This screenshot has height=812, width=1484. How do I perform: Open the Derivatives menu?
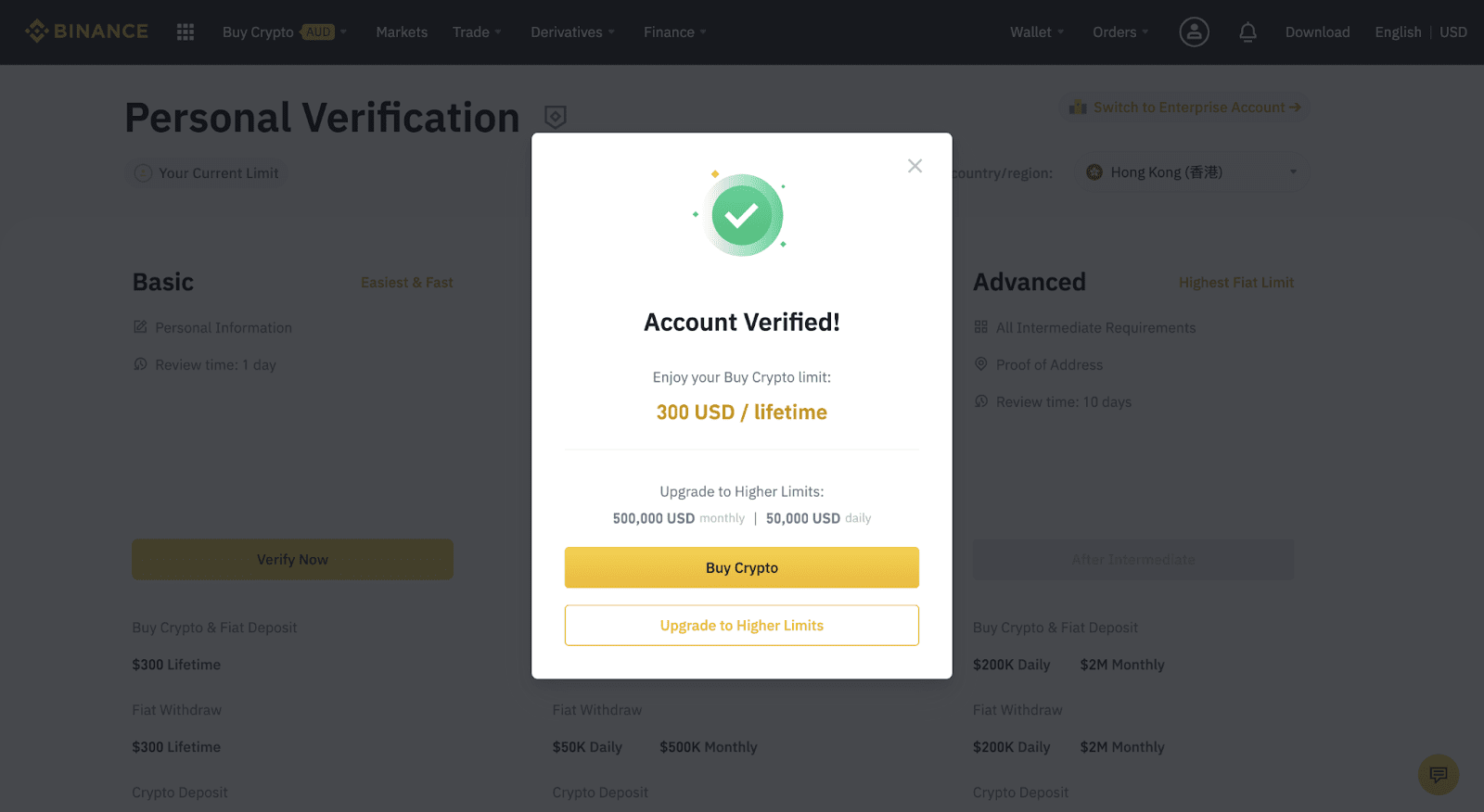(x=572, y=32)
